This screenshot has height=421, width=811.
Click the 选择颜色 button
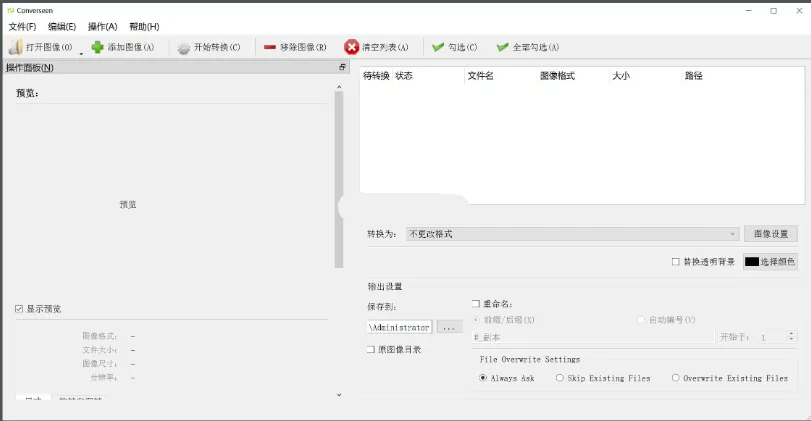point(770,262)
